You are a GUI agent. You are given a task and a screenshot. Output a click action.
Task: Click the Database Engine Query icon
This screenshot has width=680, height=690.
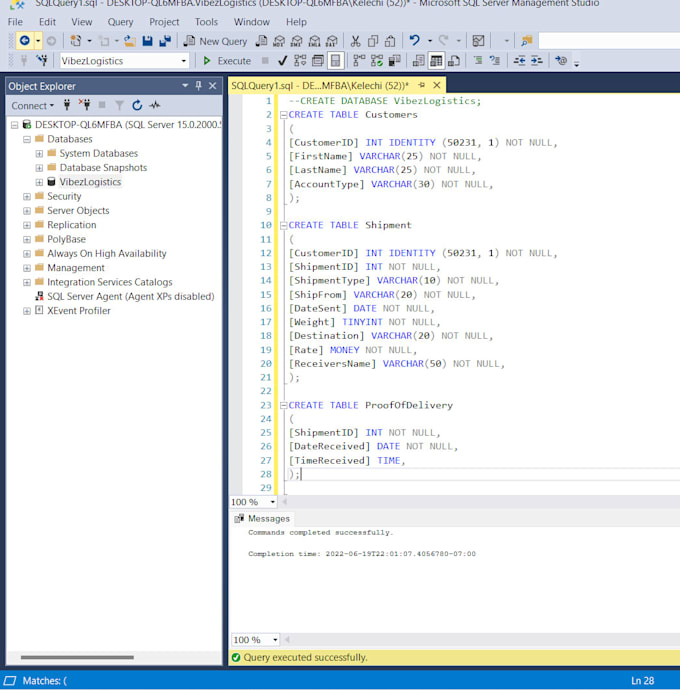coord(261,41)
